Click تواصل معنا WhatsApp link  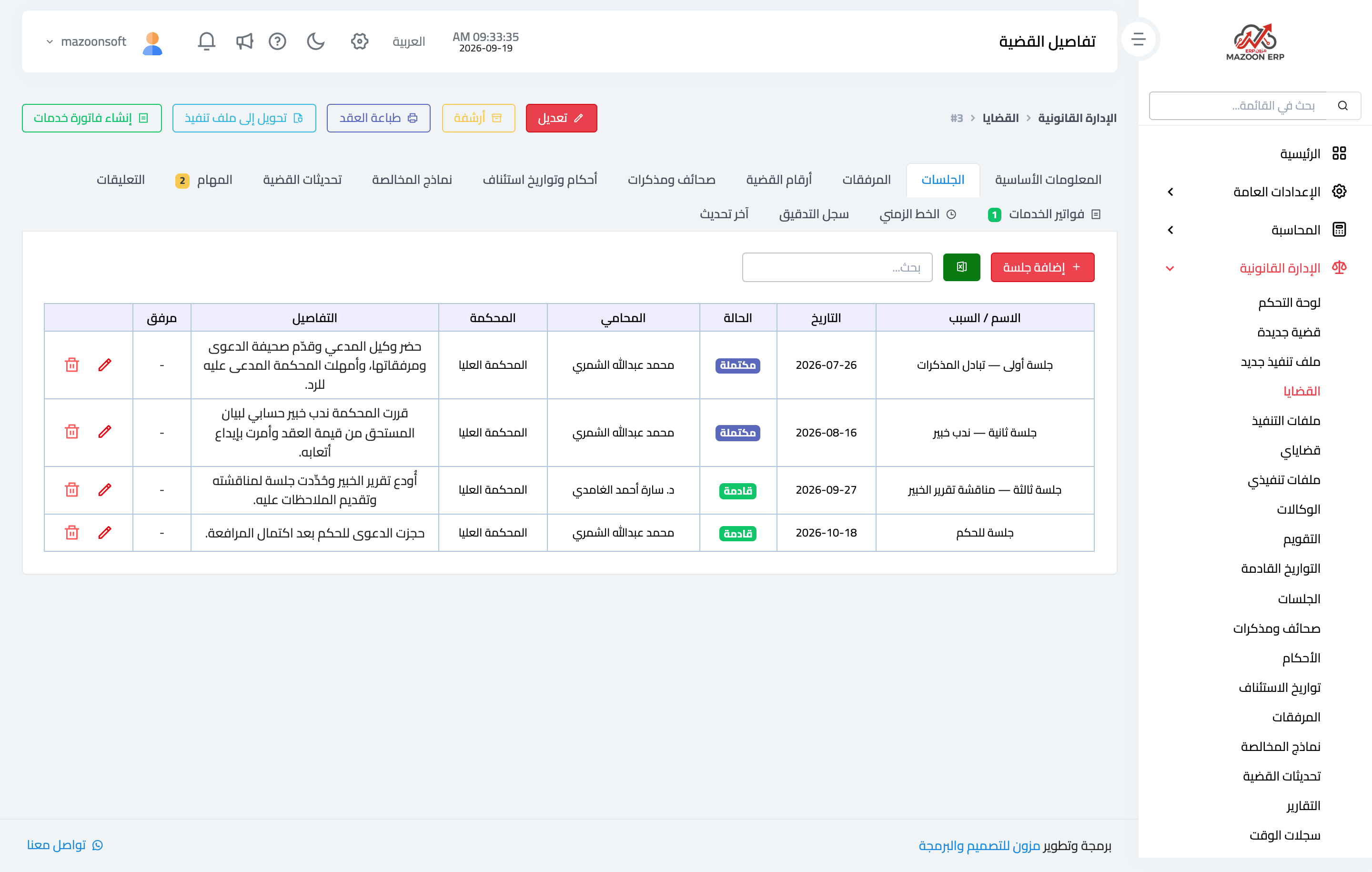(65, 845)
